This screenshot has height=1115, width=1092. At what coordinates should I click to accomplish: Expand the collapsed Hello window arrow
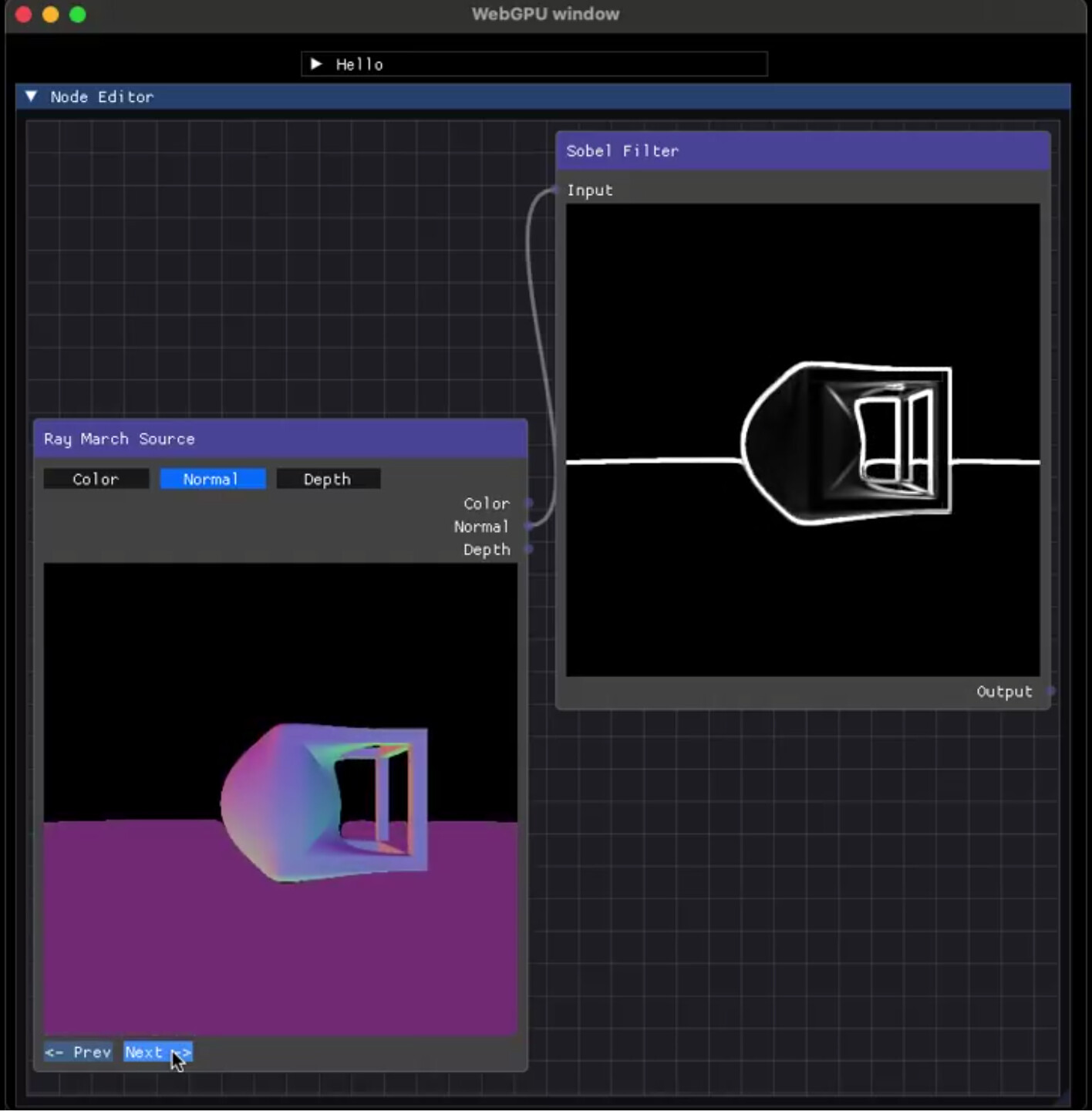click(x=315, y=64)
